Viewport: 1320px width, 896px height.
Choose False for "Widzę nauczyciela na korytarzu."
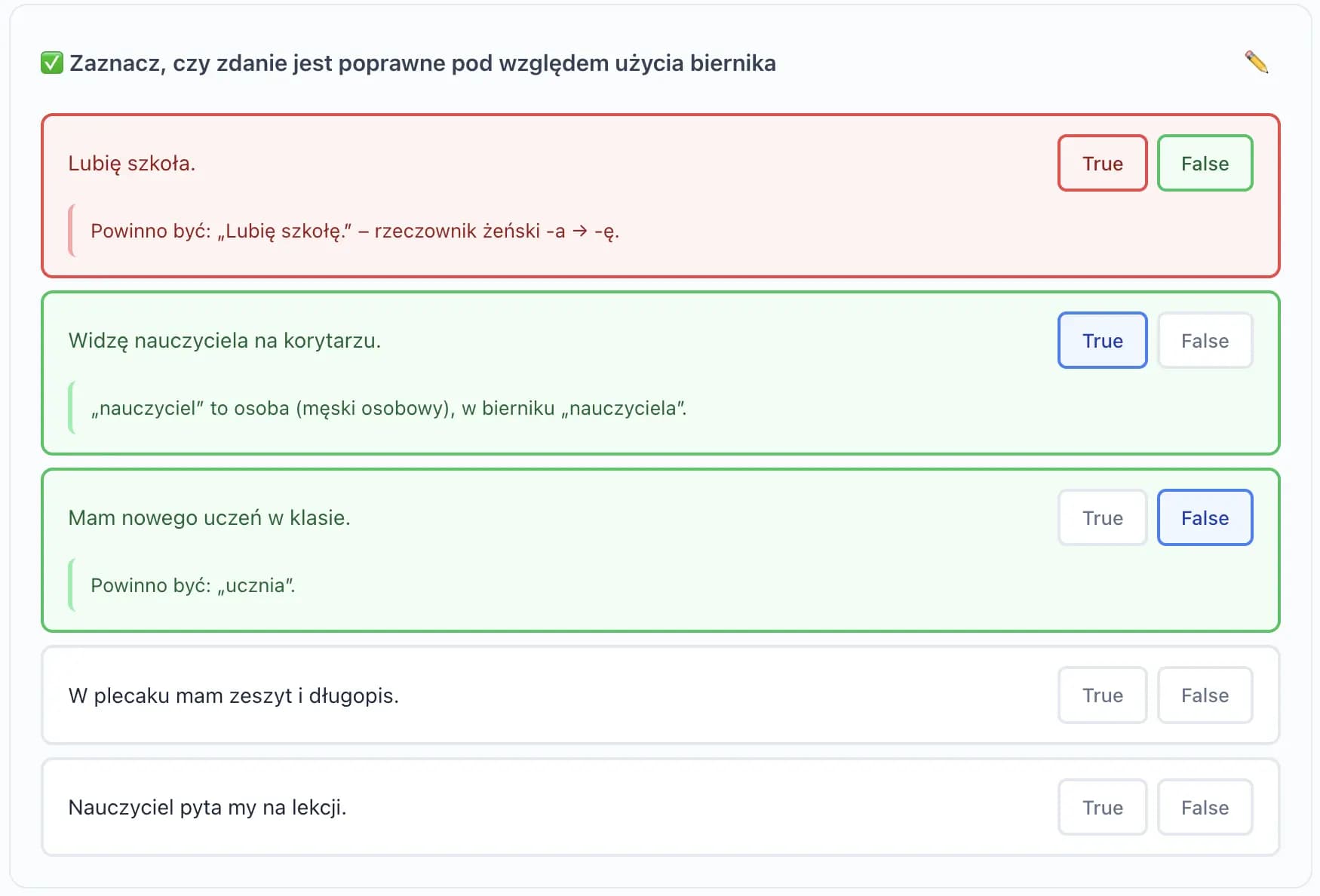(x=1205, y=340)
